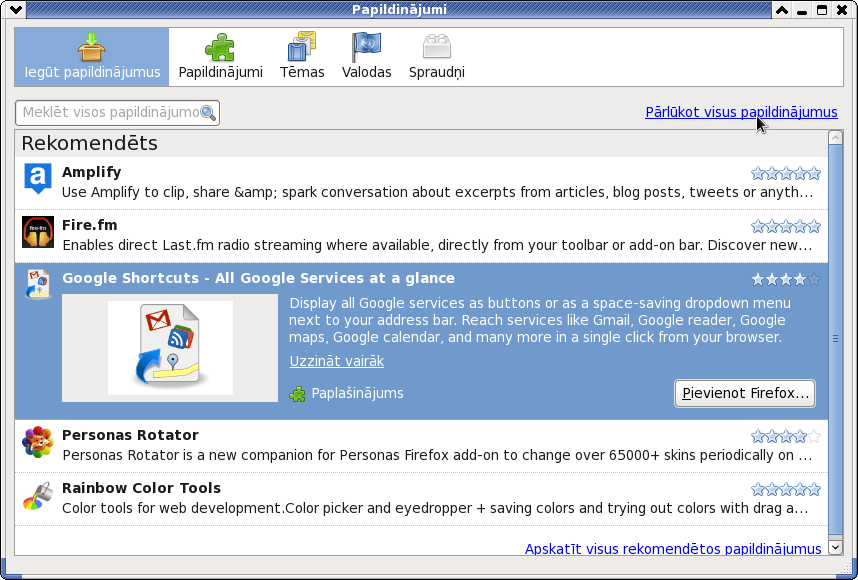Click the Personas Rotator fox icon
This screenshot has height=580, width=858.
(x=38, y=442)
